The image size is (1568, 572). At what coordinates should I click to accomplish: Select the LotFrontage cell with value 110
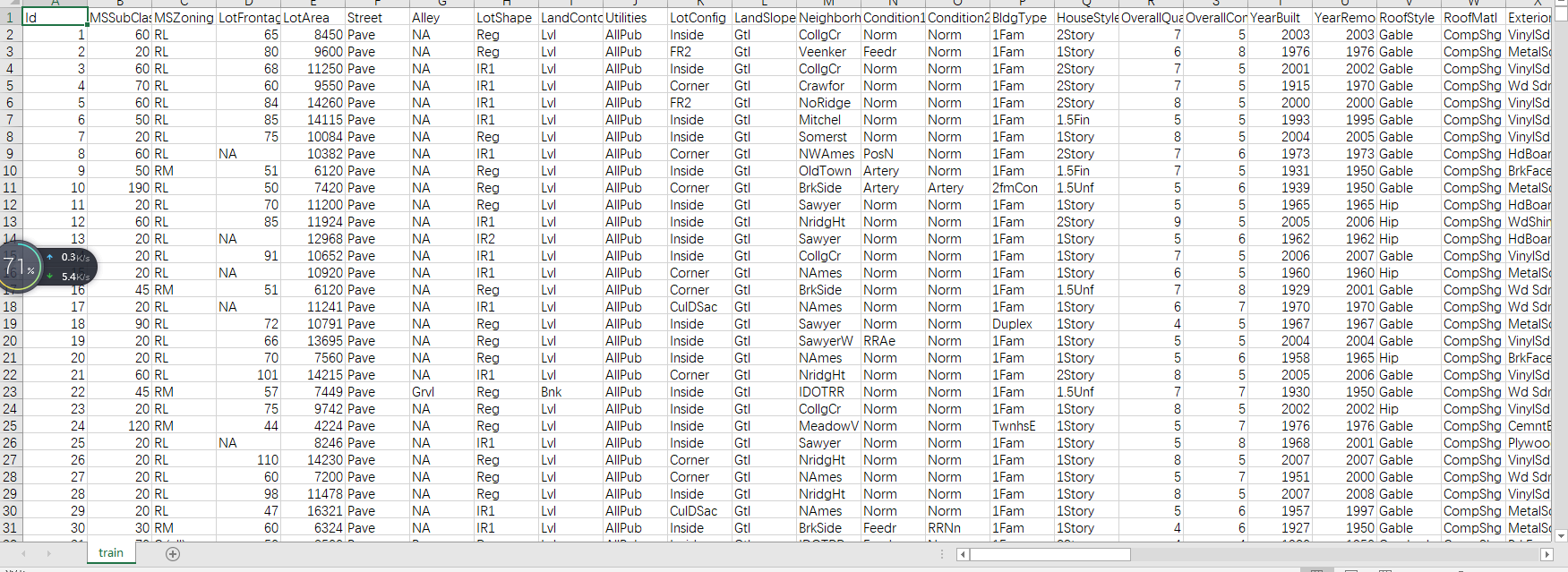(248, 460)
